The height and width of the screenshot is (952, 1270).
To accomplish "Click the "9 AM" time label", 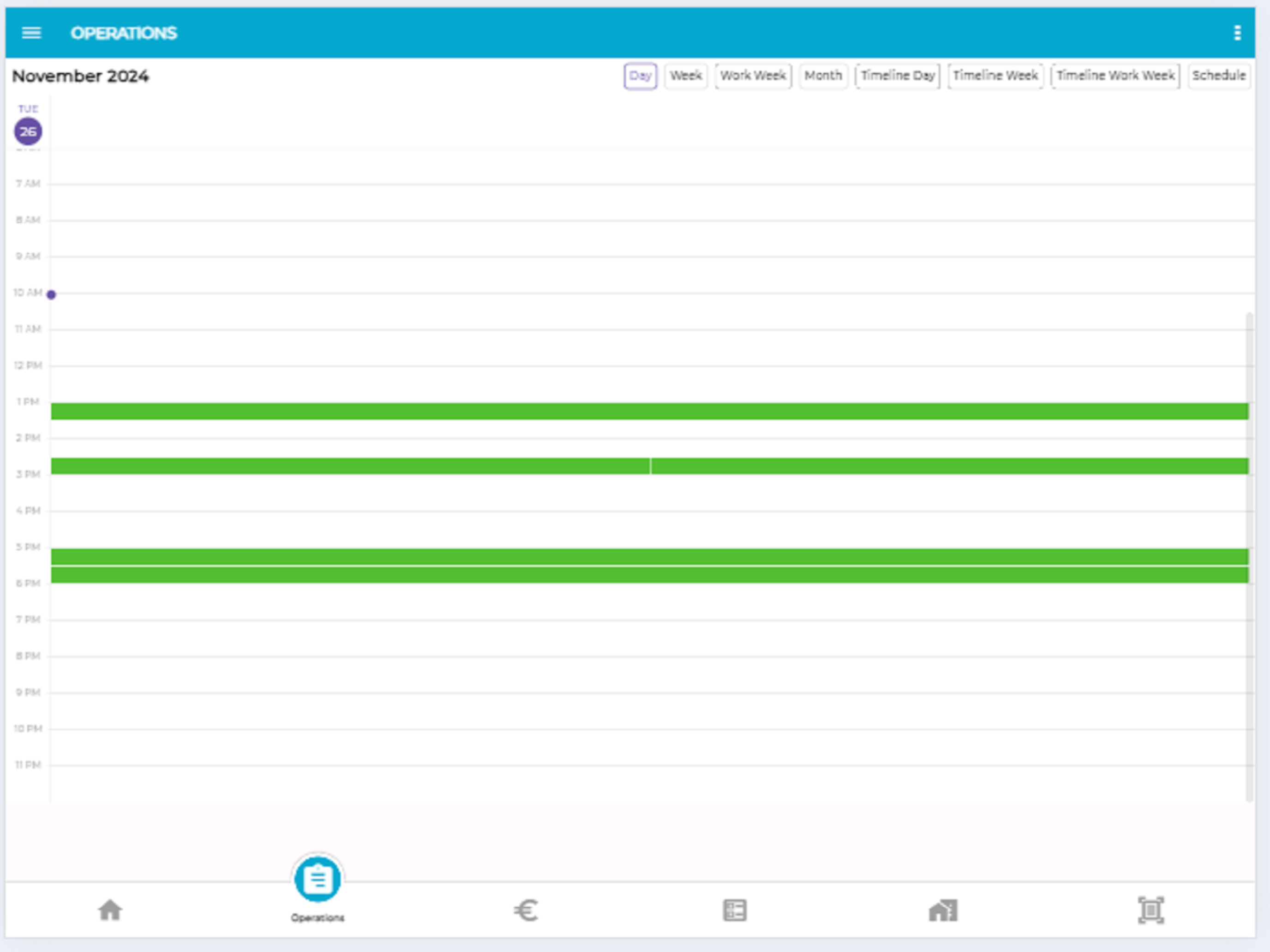I will 28,256.
